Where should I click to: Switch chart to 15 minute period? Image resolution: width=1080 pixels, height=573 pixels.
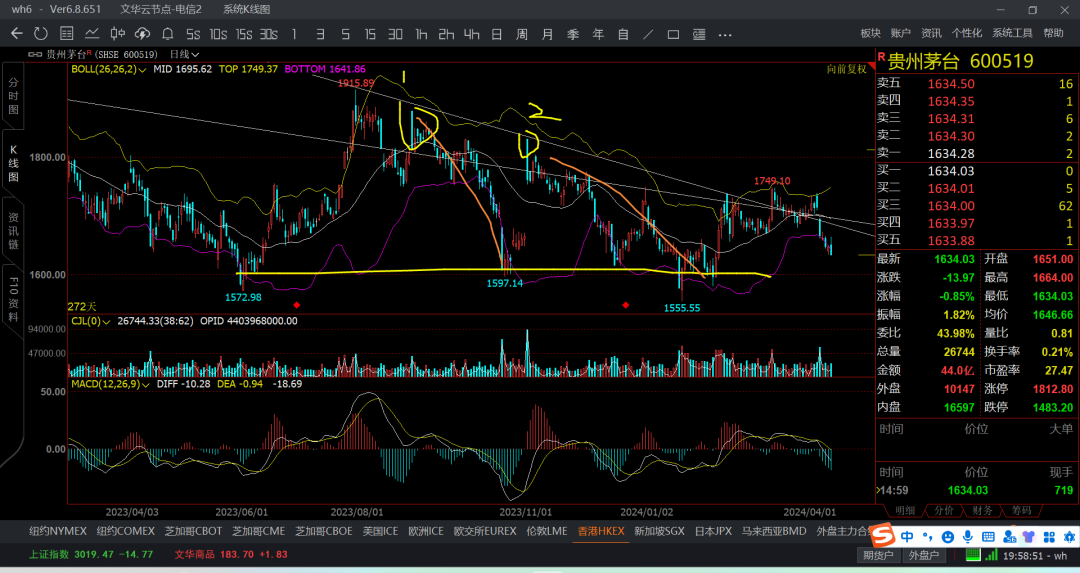371,34
